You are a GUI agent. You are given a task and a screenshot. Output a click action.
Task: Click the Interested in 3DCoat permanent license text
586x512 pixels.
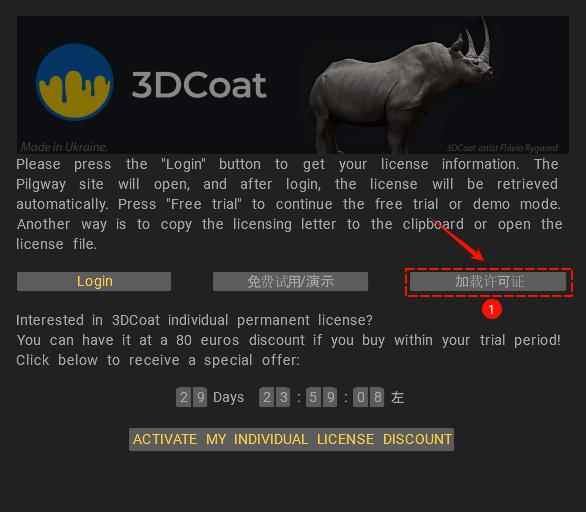(x=194, y=320)
